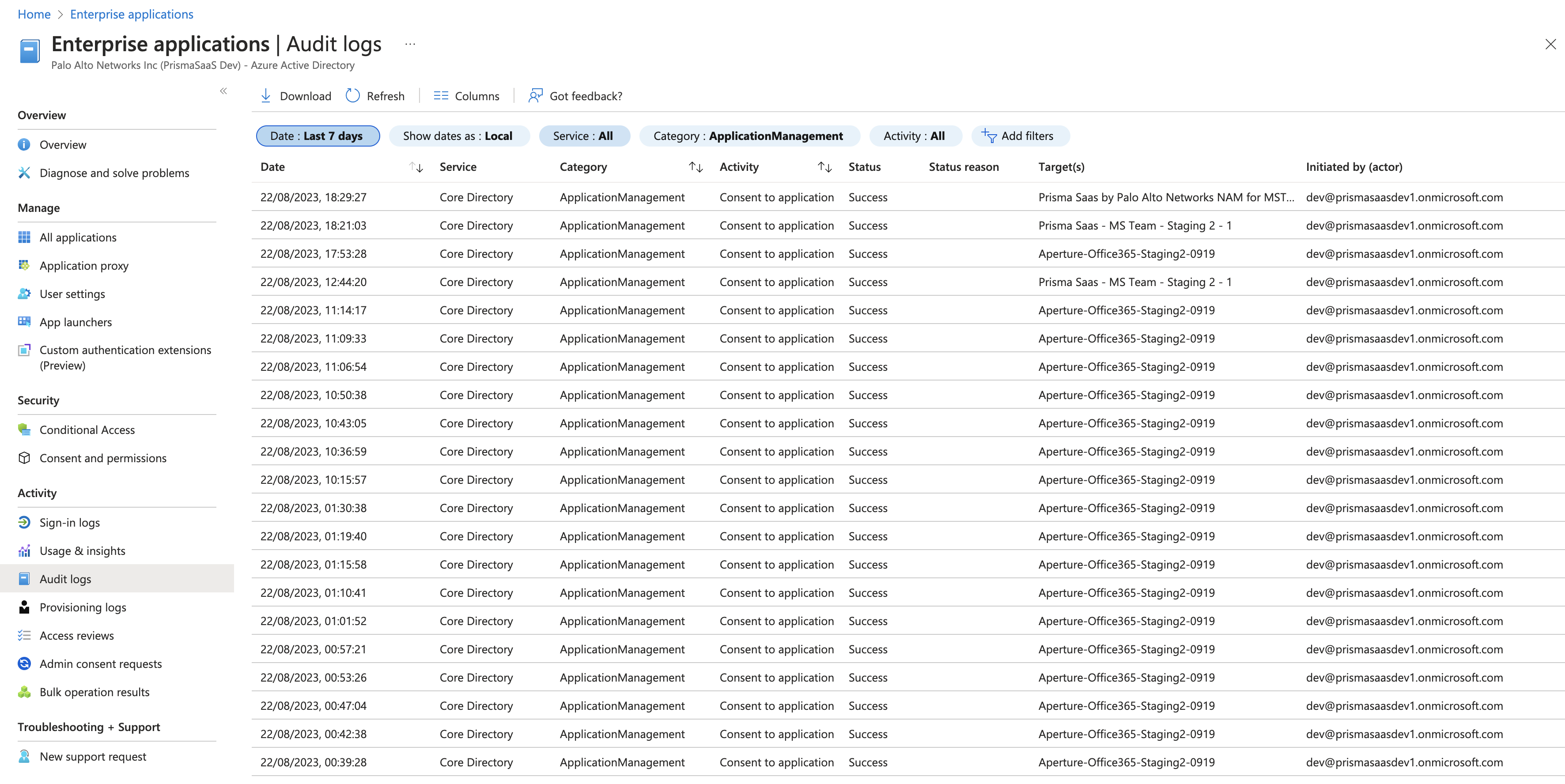1565x784 pixels.
Task: Click the Refresh circular arrow icon
Action: (352, 96)
